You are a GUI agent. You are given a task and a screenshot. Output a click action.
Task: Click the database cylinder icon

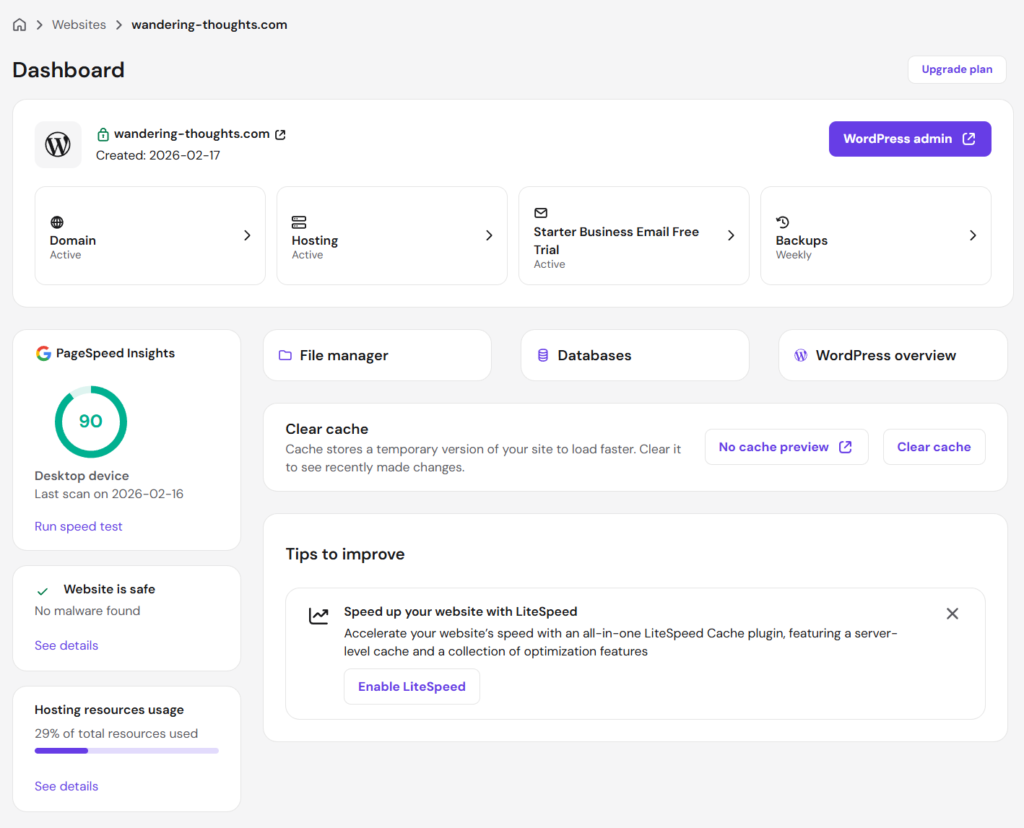tap(543, 355)
